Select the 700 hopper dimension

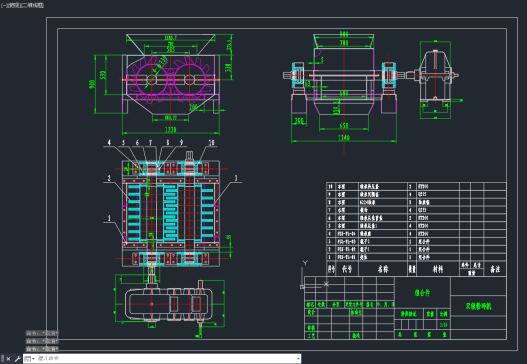click(x=343, y=43)
